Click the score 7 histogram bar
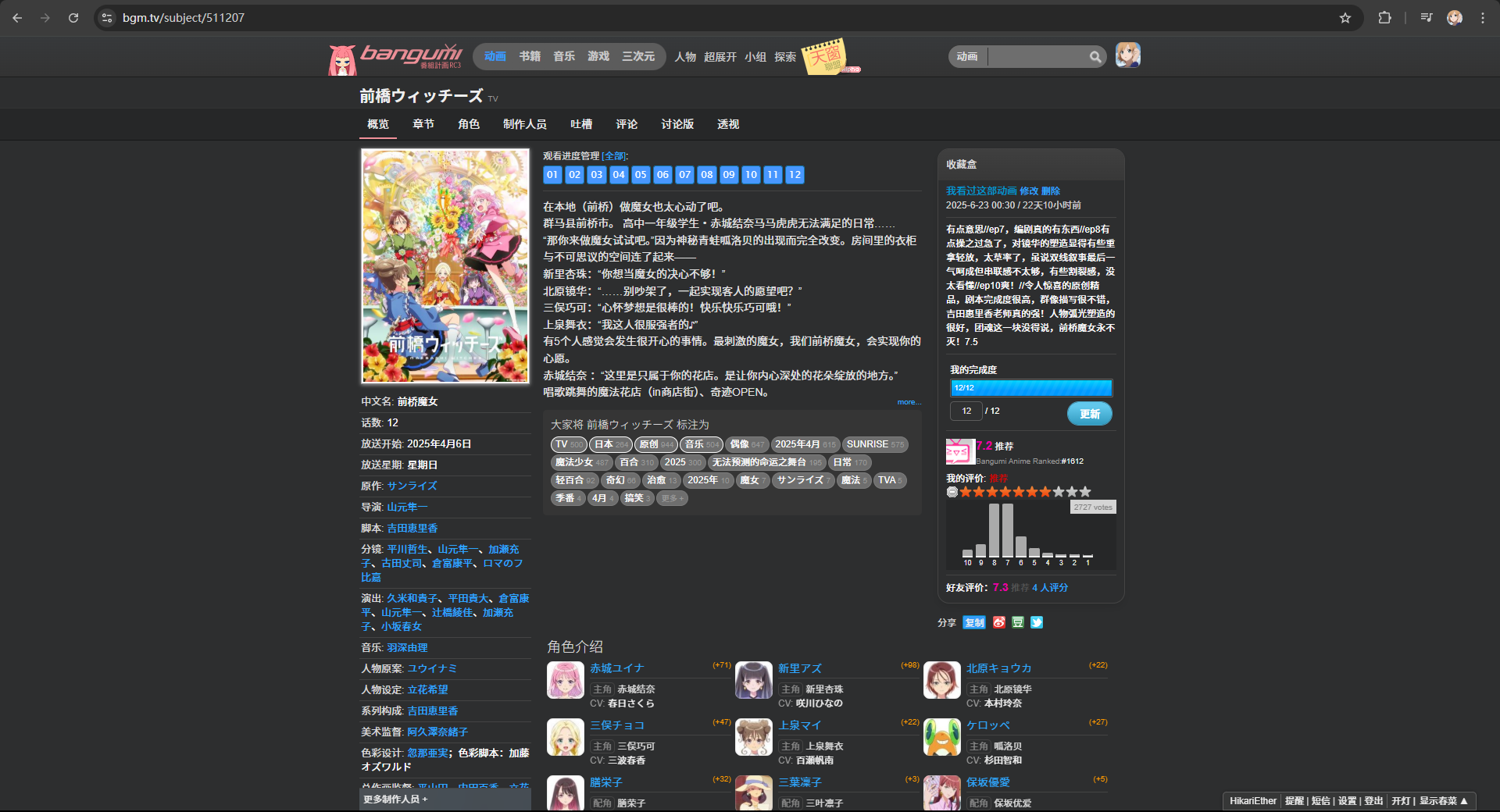 (x=1008, y=530)
